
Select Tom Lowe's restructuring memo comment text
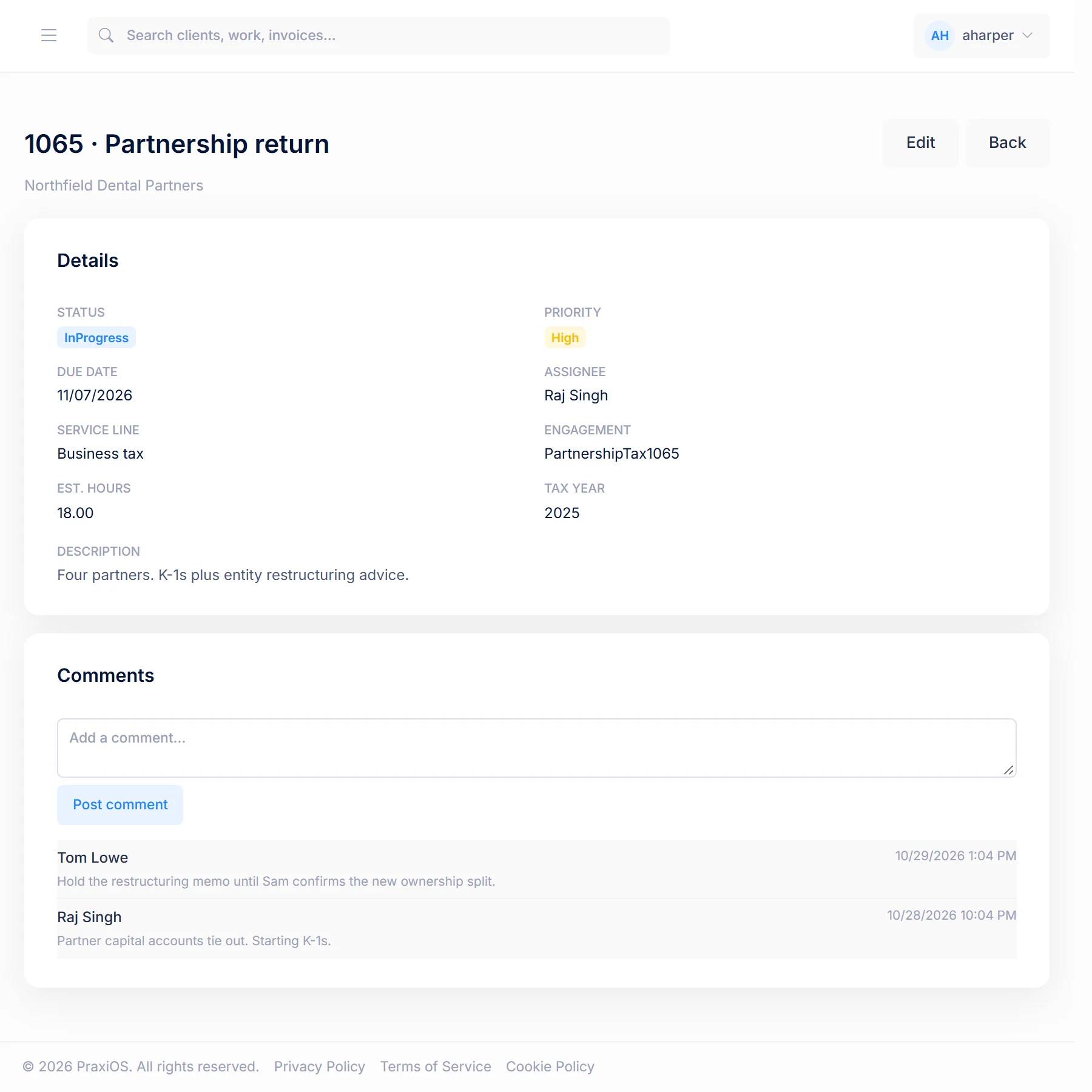tap(276, 881)
